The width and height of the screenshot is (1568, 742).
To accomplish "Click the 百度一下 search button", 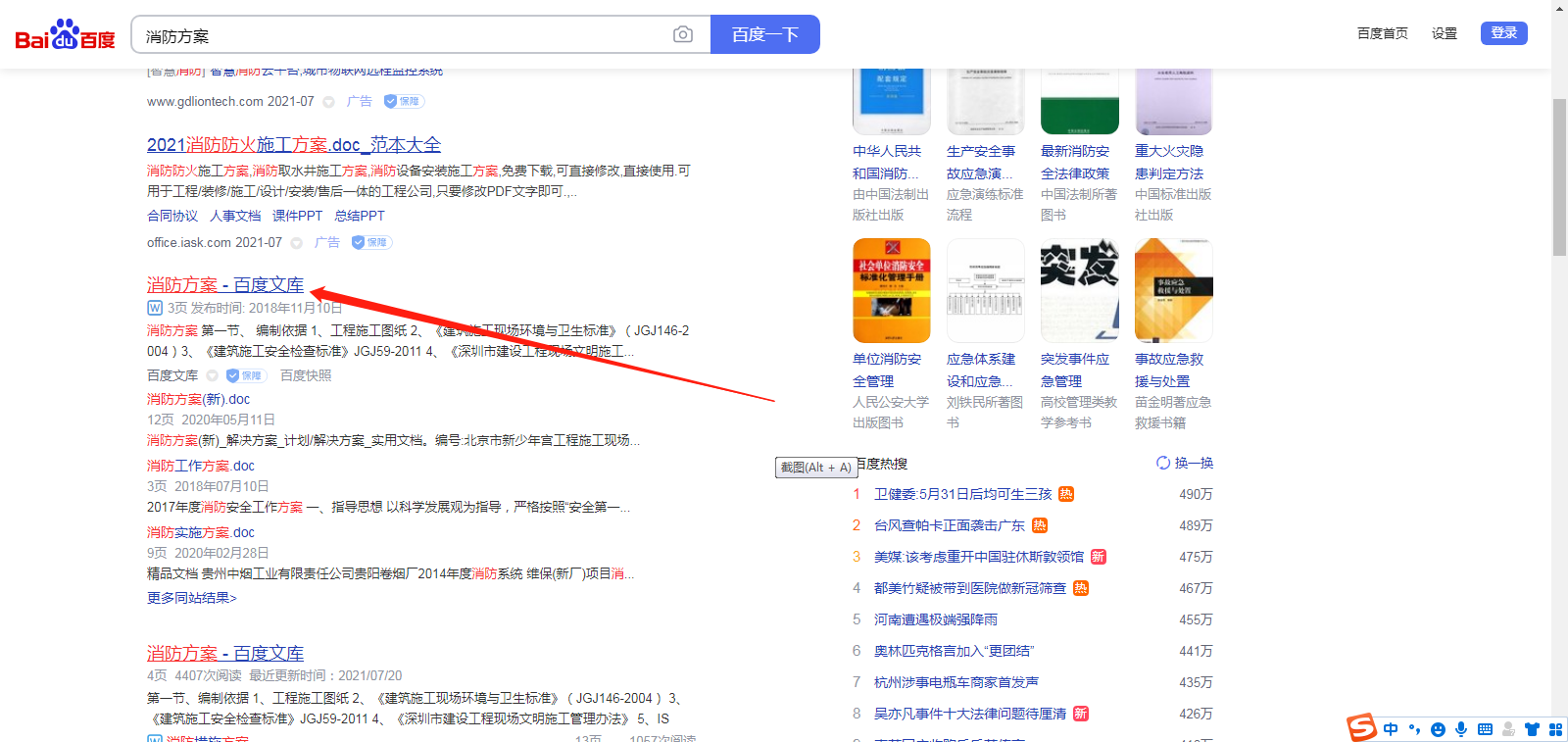I will pos(765,34).
